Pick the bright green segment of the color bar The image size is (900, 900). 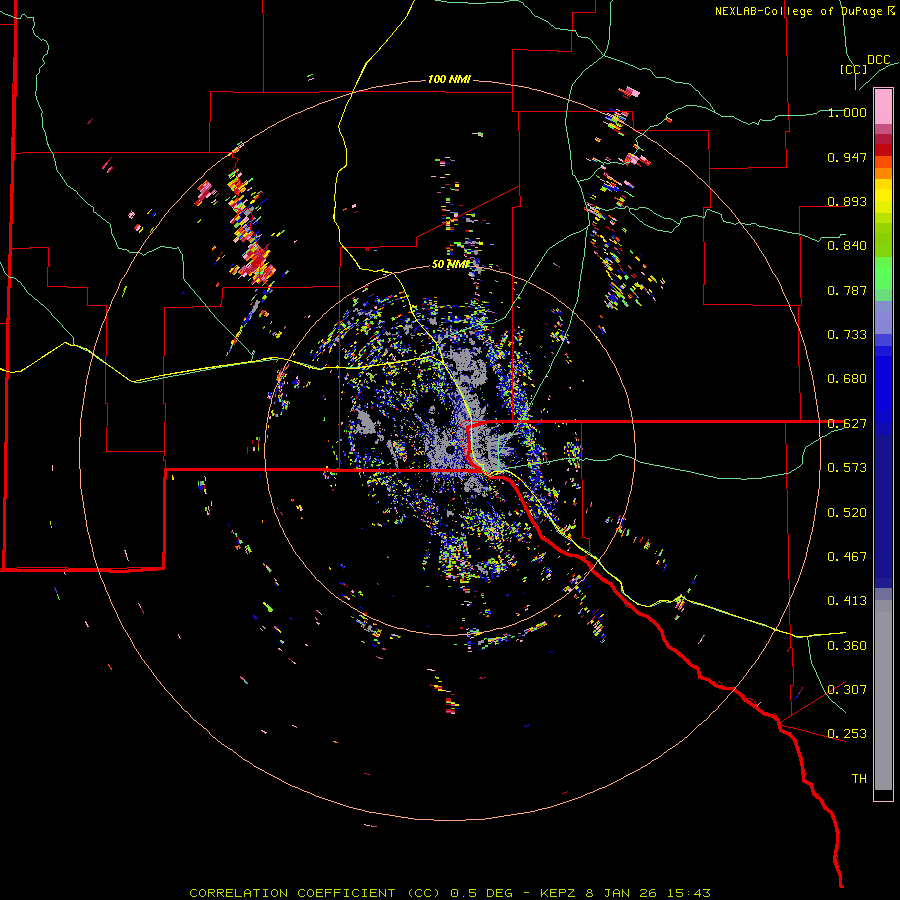883,274
